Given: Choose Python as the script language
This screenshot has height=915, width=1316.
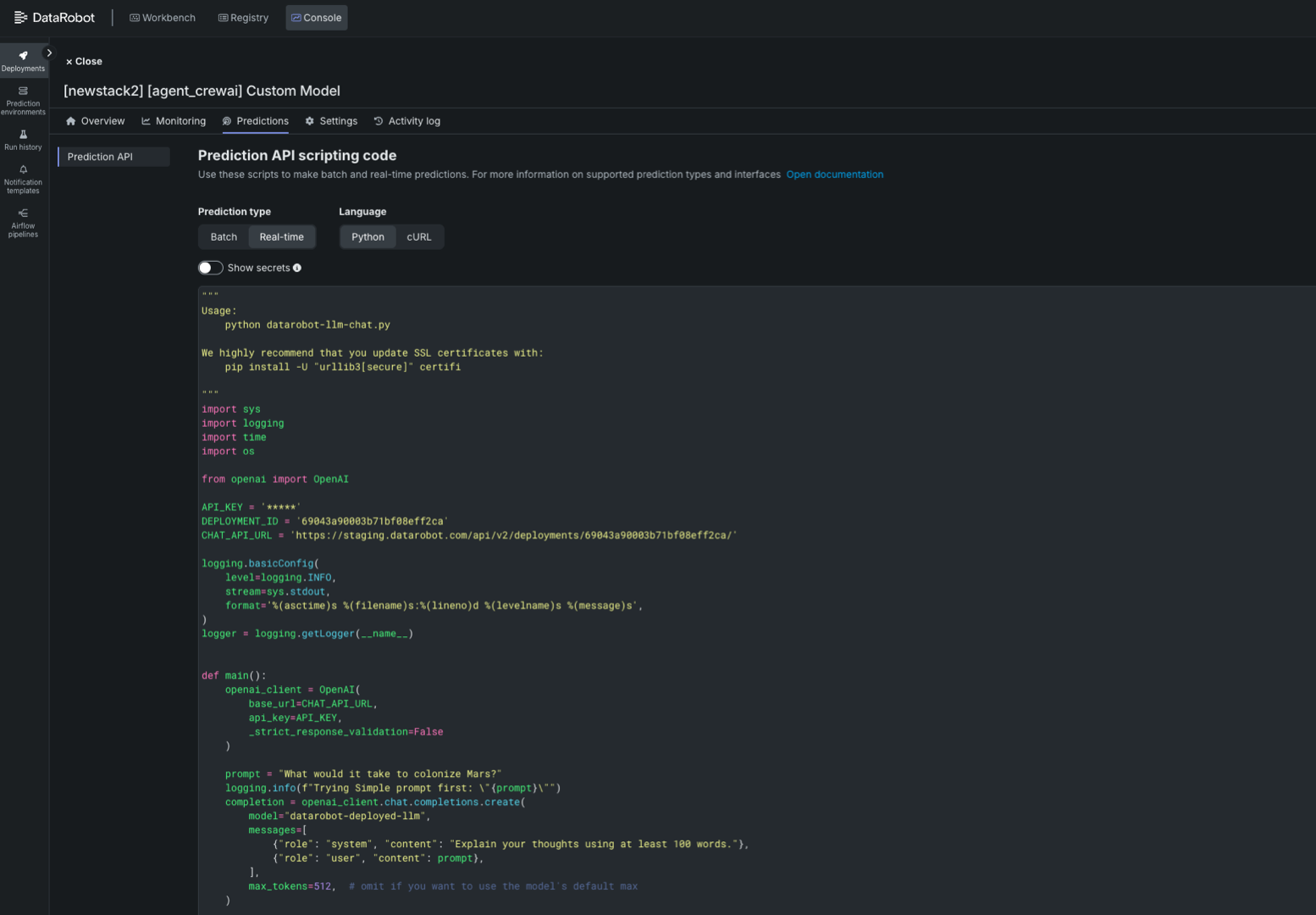Looking at the screenshot, I should pos(368,237).
